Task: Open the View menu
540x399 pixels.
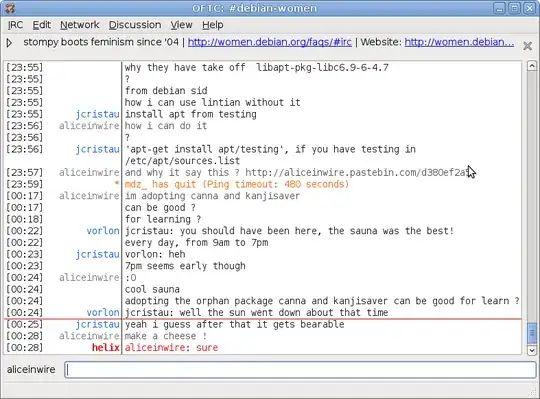Action: click(x=181, y=25)
